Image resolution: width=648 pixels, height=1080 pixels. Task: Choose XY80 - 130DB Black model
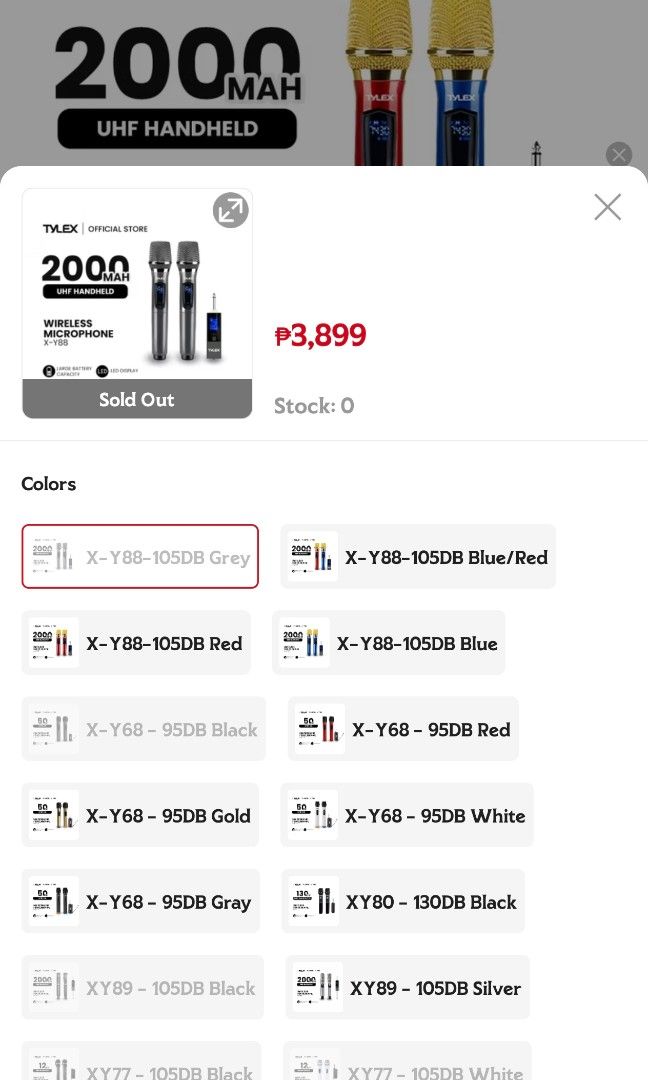(x=403, y=901)
